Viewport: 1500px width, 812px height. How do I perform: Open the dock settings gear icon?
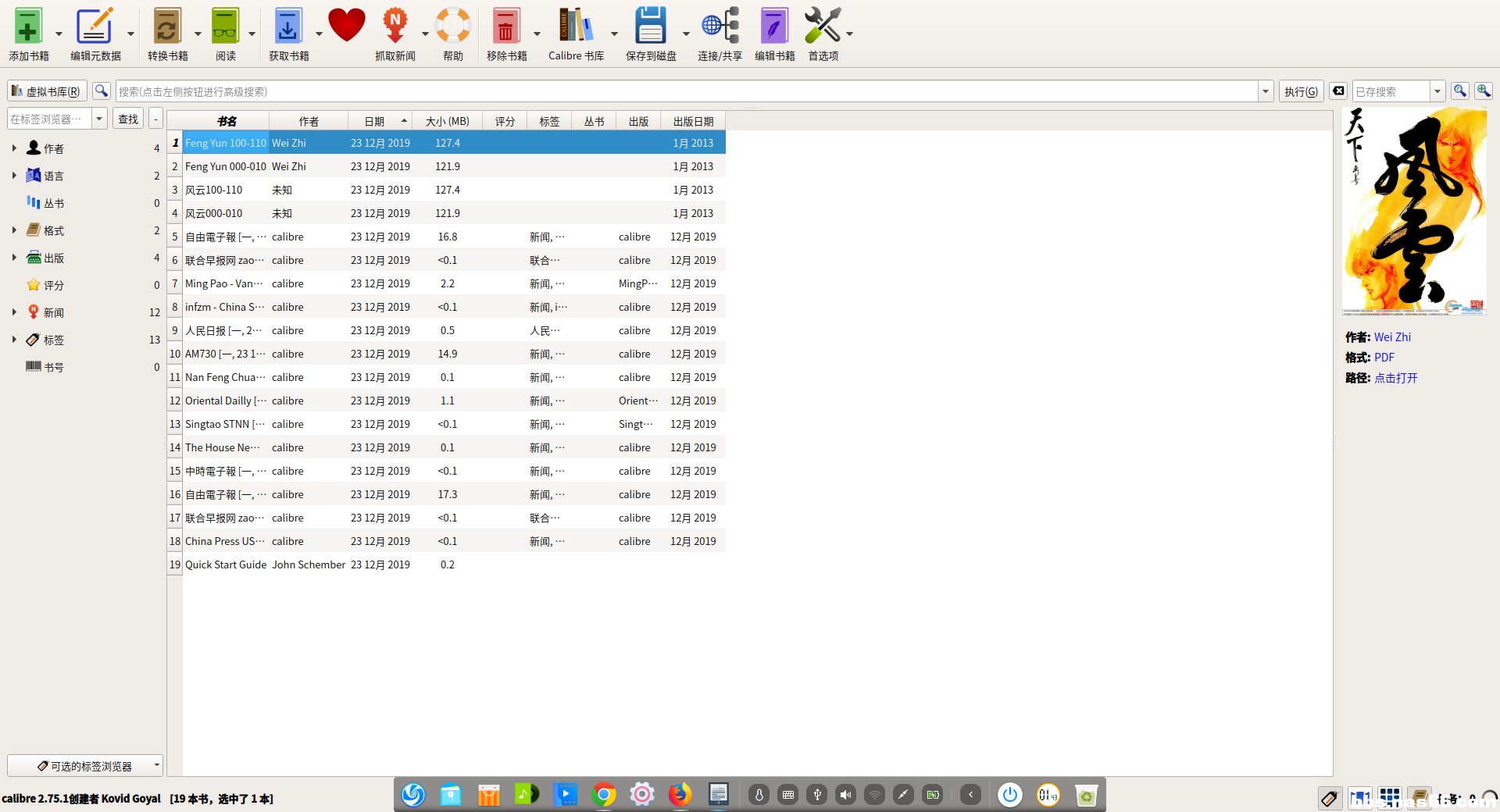[641, 795]
